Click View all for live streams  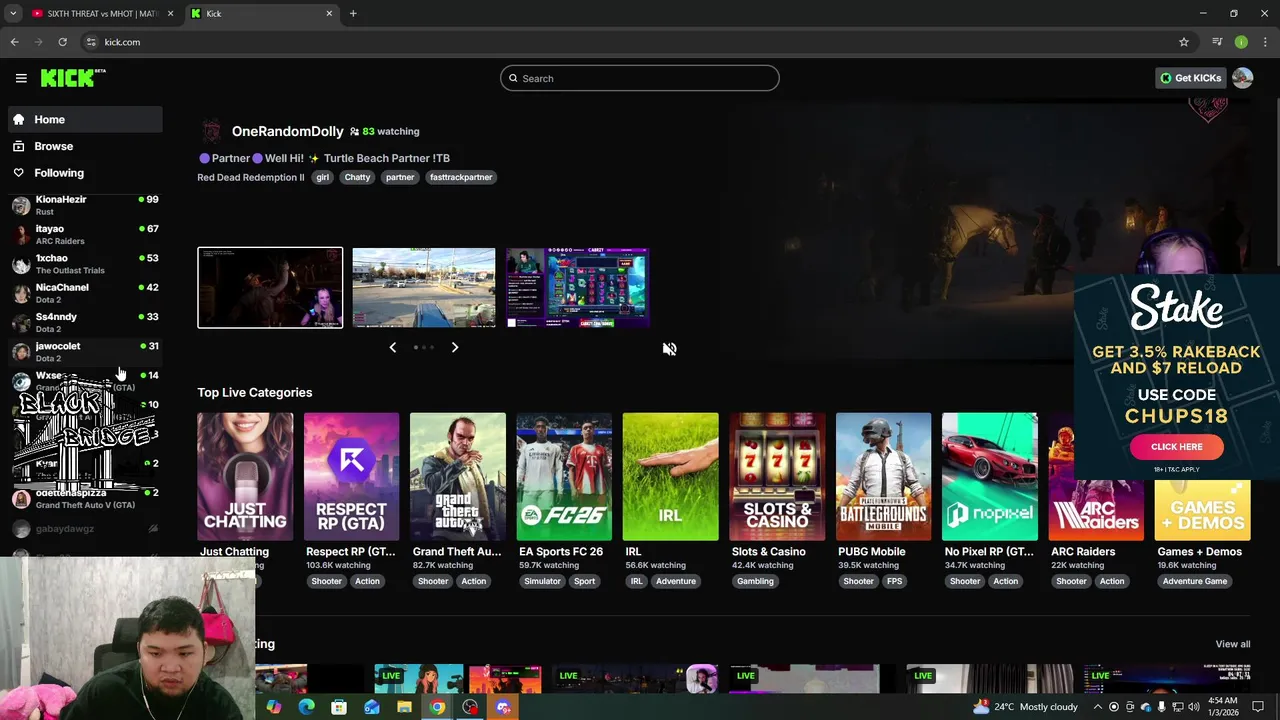coord(1232,644)
